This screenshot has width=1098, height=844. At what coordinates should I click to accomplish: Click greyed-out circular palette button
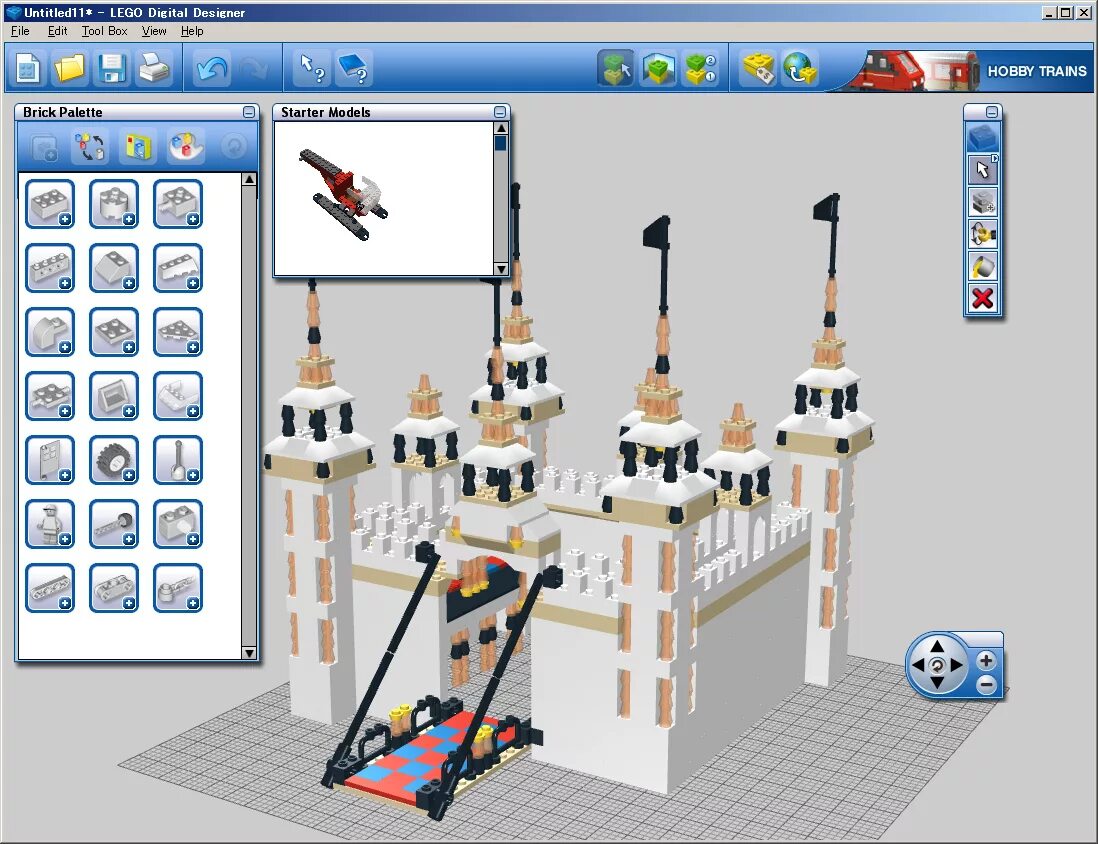point(234,147)
